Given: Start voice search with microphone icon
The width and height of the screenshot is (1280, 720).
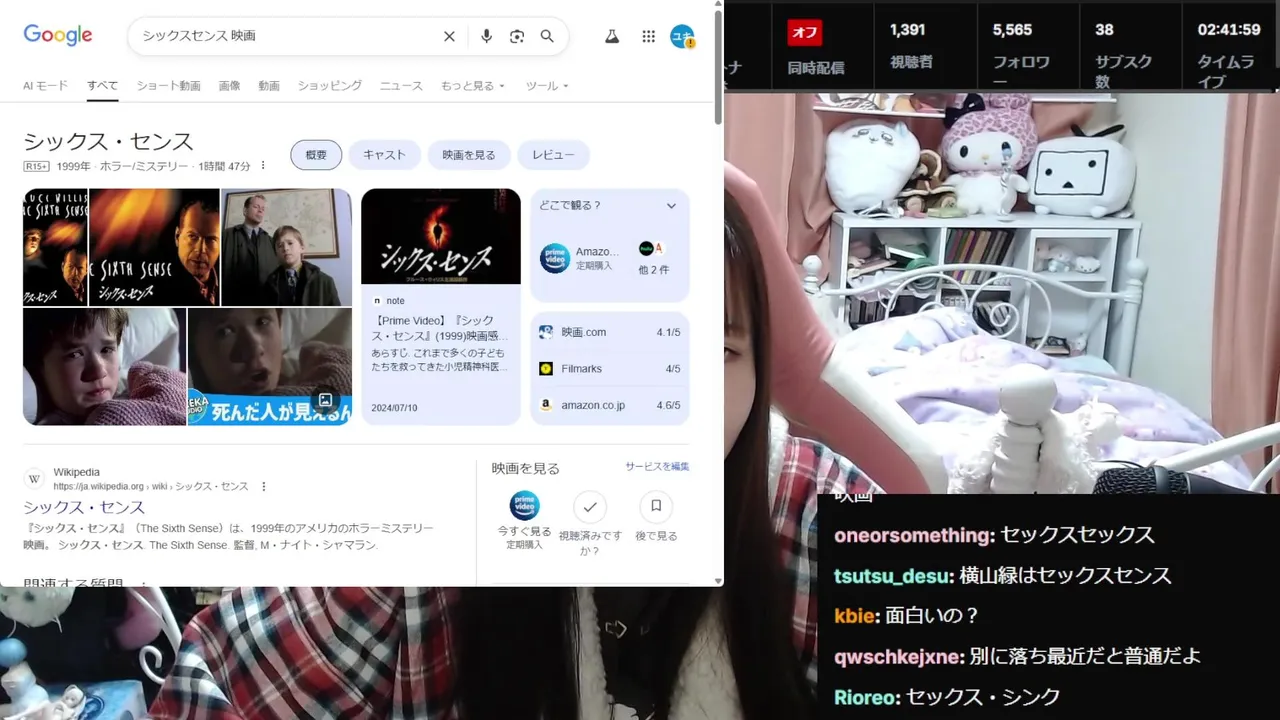Looking at the screenshot, I should (486, 36).
